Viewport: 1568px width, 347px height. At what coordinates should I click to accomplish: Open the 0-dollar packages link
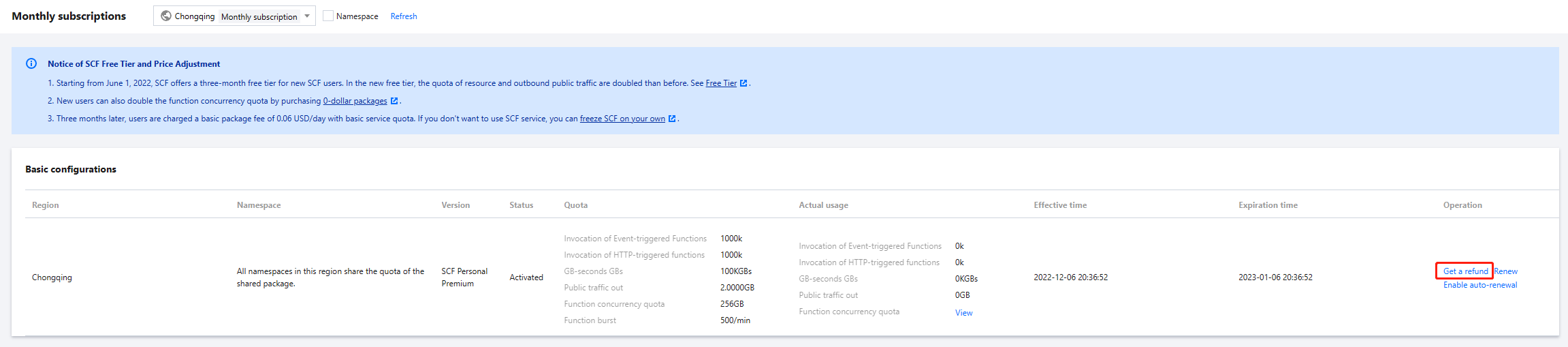(x=355, y=101)
